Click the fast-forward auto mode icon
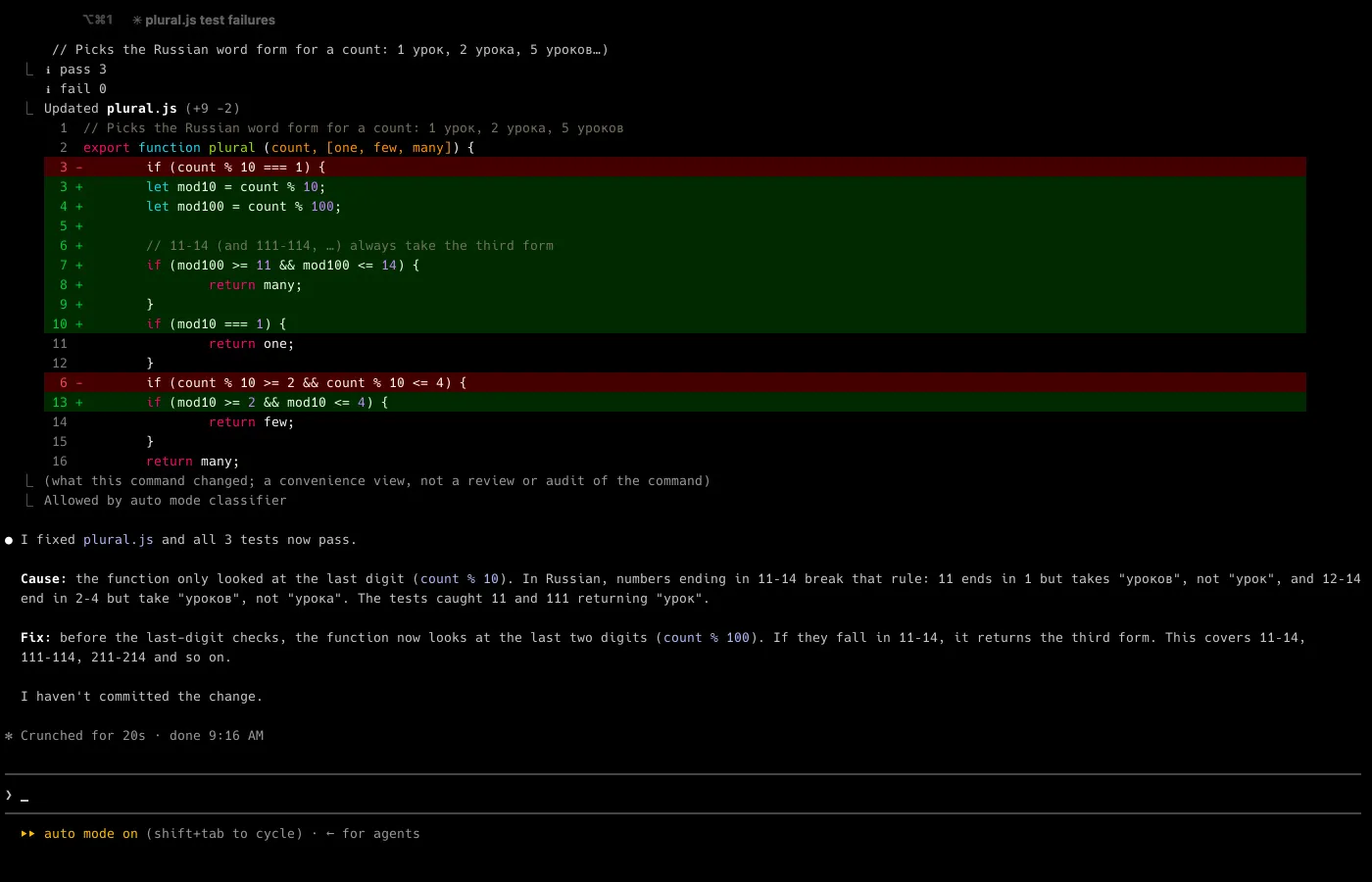 [27, 834]
